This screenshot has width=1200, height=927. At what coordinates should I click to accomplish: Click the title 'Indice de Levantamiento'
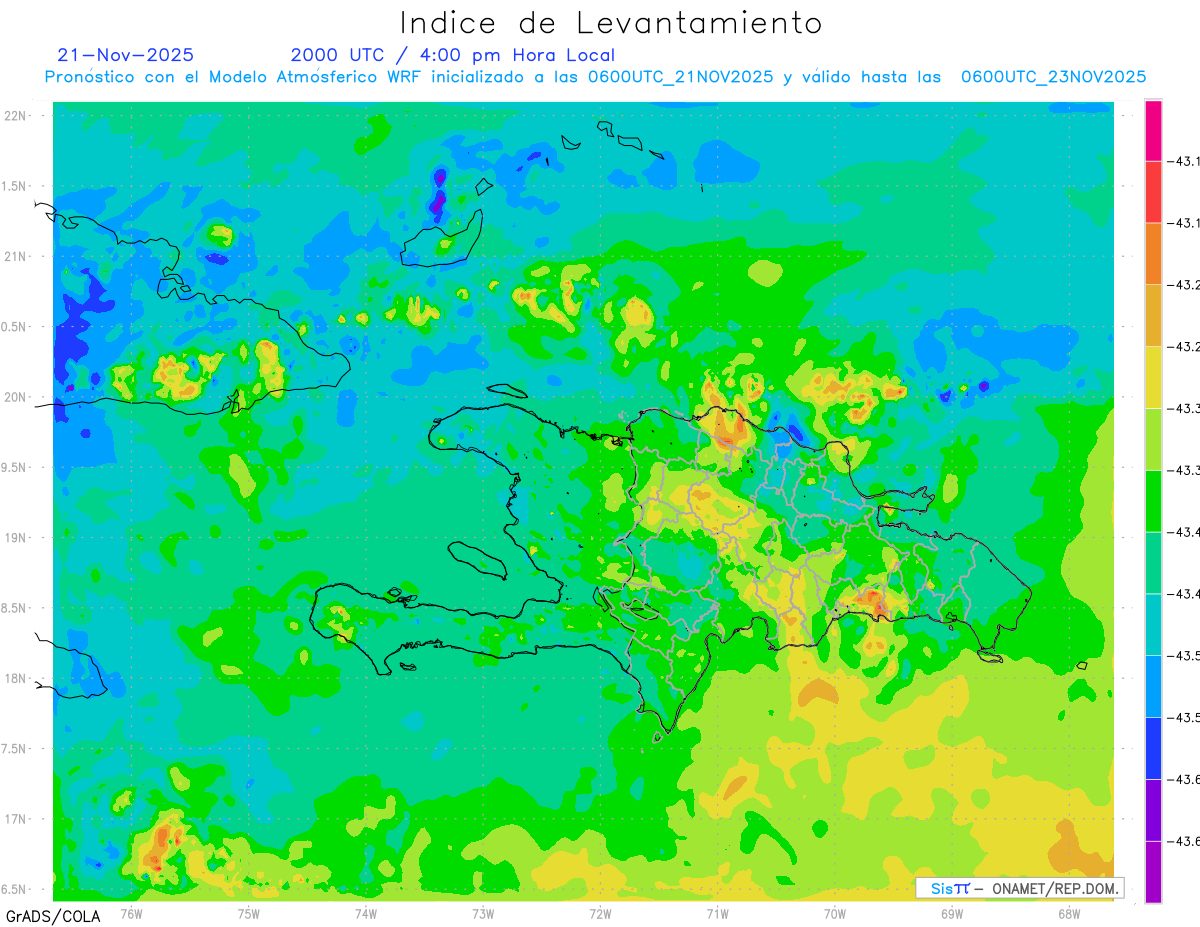point(611,23)
